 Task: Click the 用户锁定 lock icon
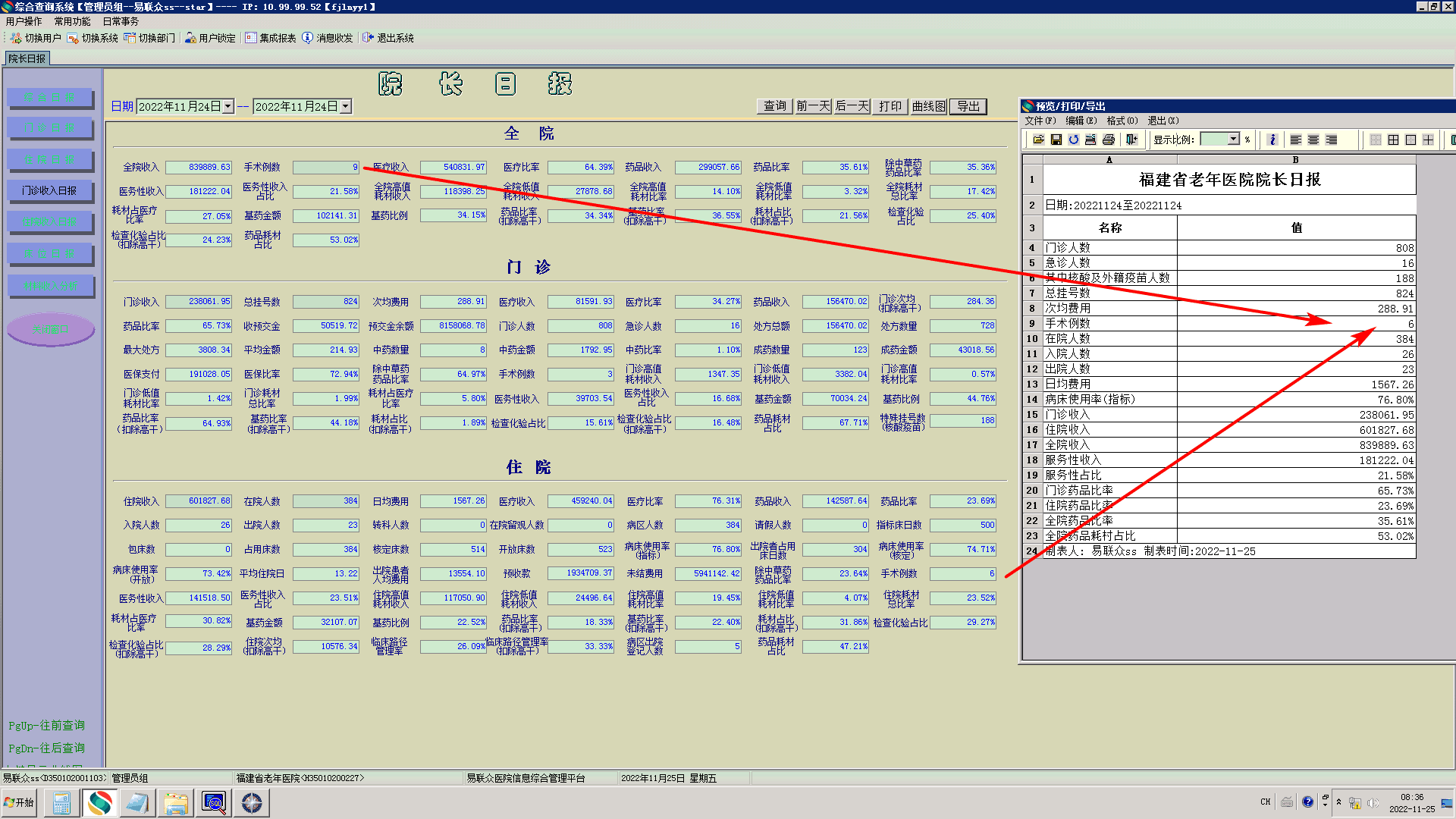coord(190,38)
